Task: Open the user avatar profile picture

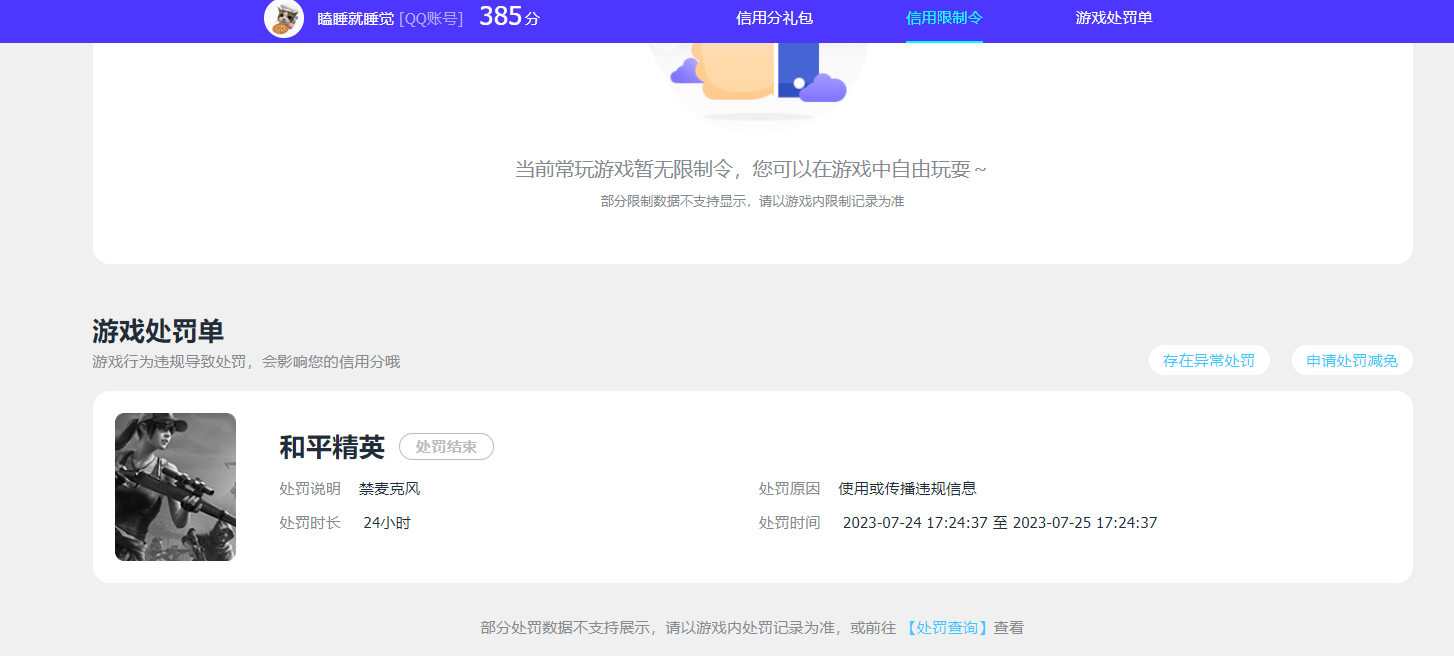Action: tap(284, 19)
